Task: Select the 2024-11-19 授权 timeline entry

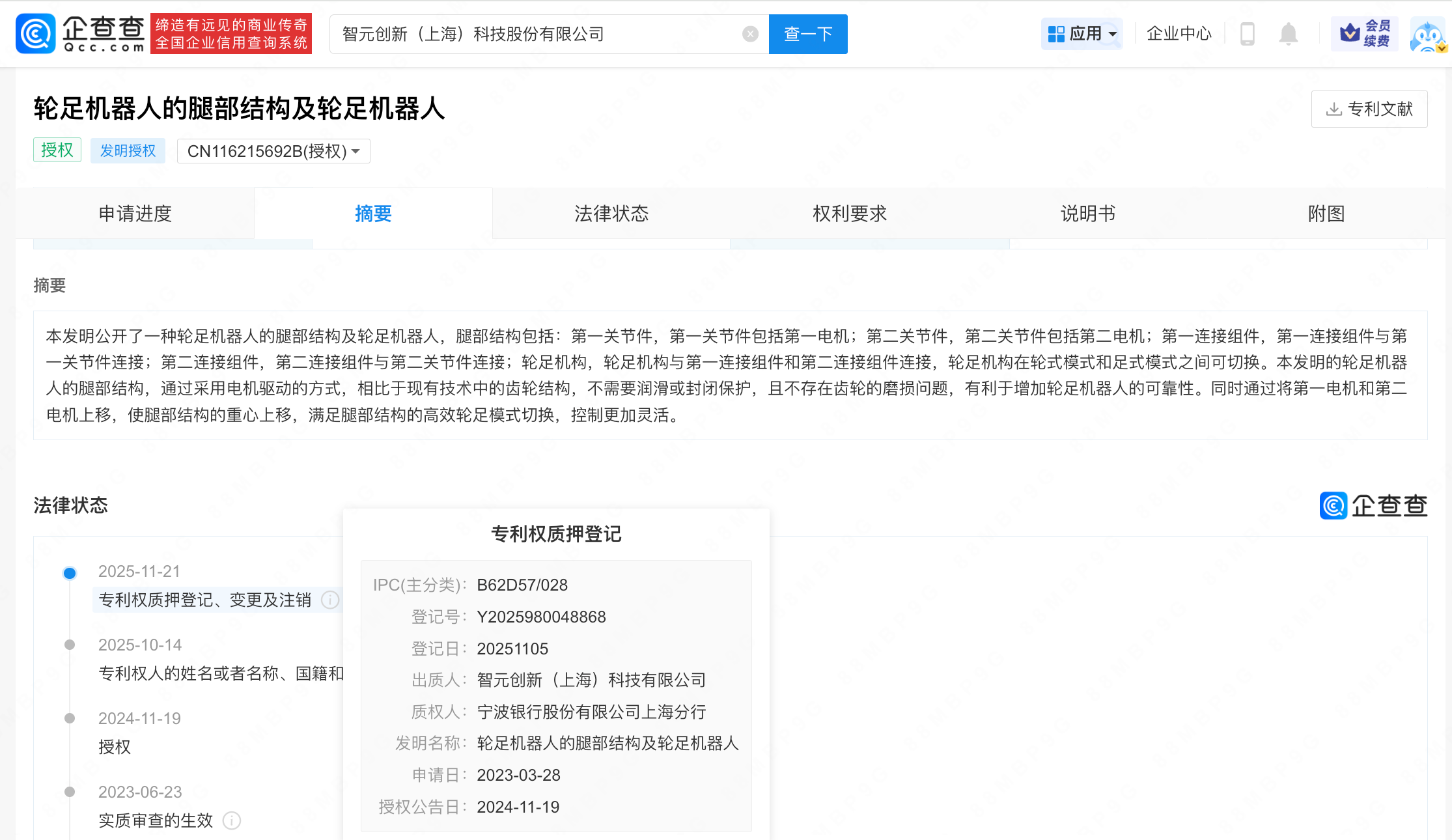Action: (x=115, y=747)
